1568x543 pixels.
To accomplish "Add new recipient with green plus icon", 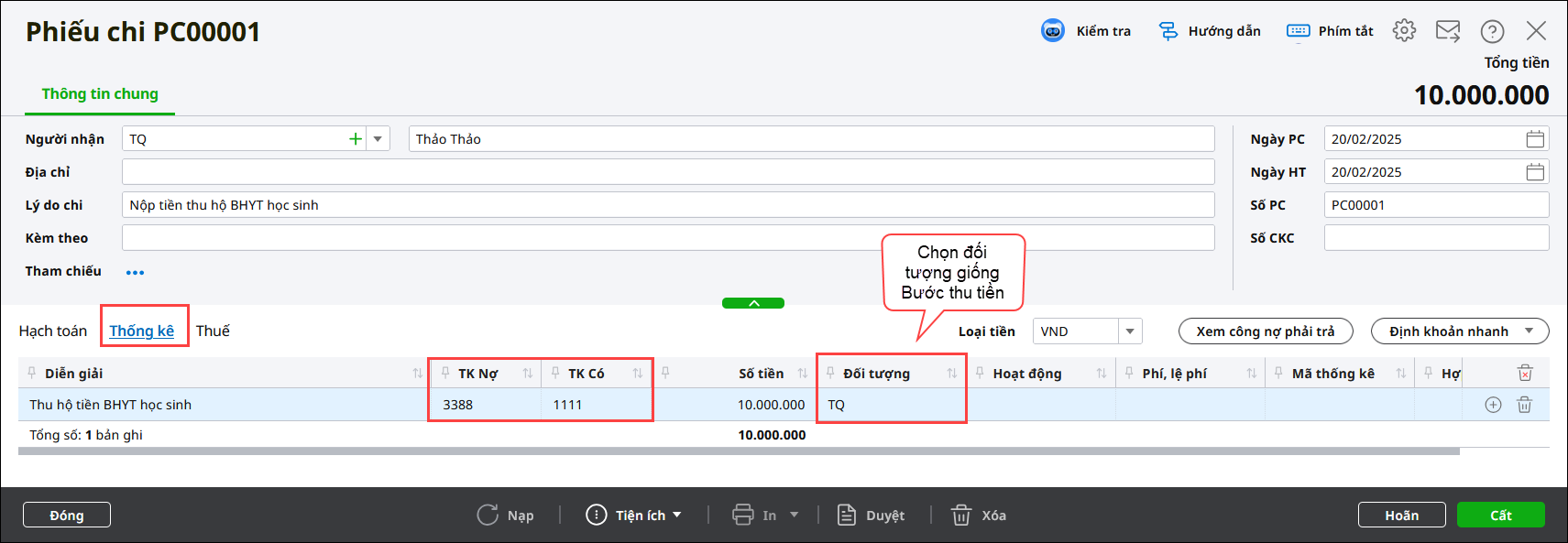I will [x=356, y=139].
